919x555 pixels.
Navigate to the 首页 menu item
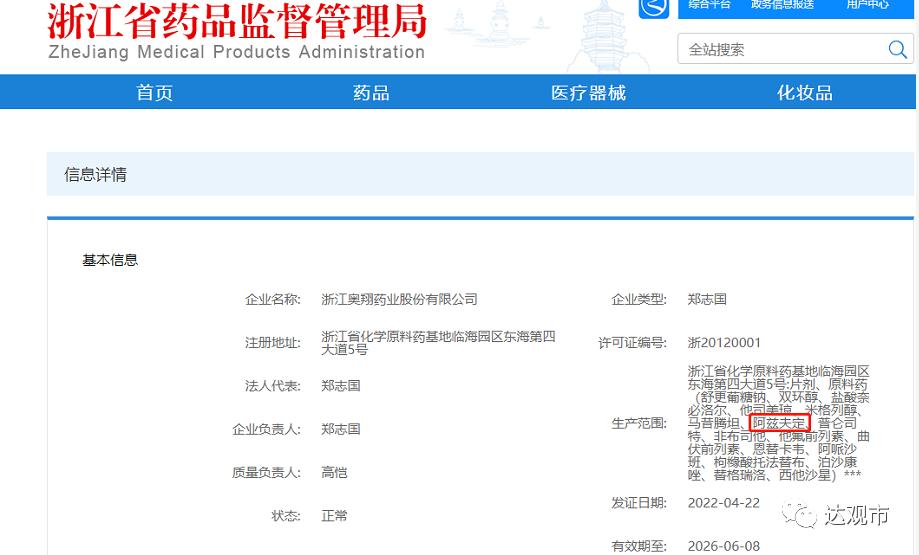(x=154, y=93)
